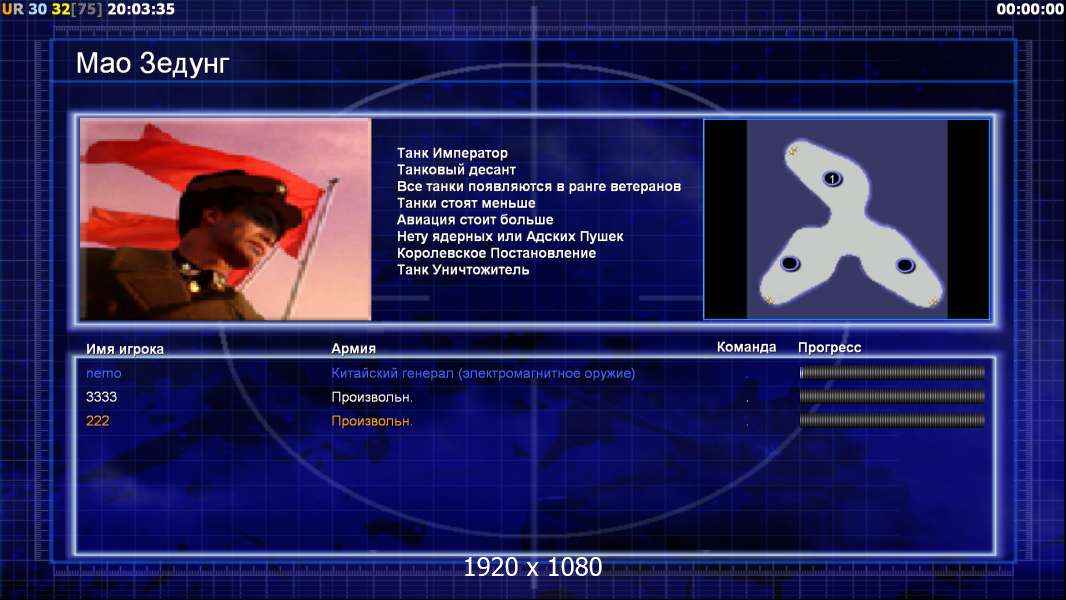Click 'Нету ядерных или Адских Пушек'
Viewport: 1066px width, 600px height.
pos(510,236)
